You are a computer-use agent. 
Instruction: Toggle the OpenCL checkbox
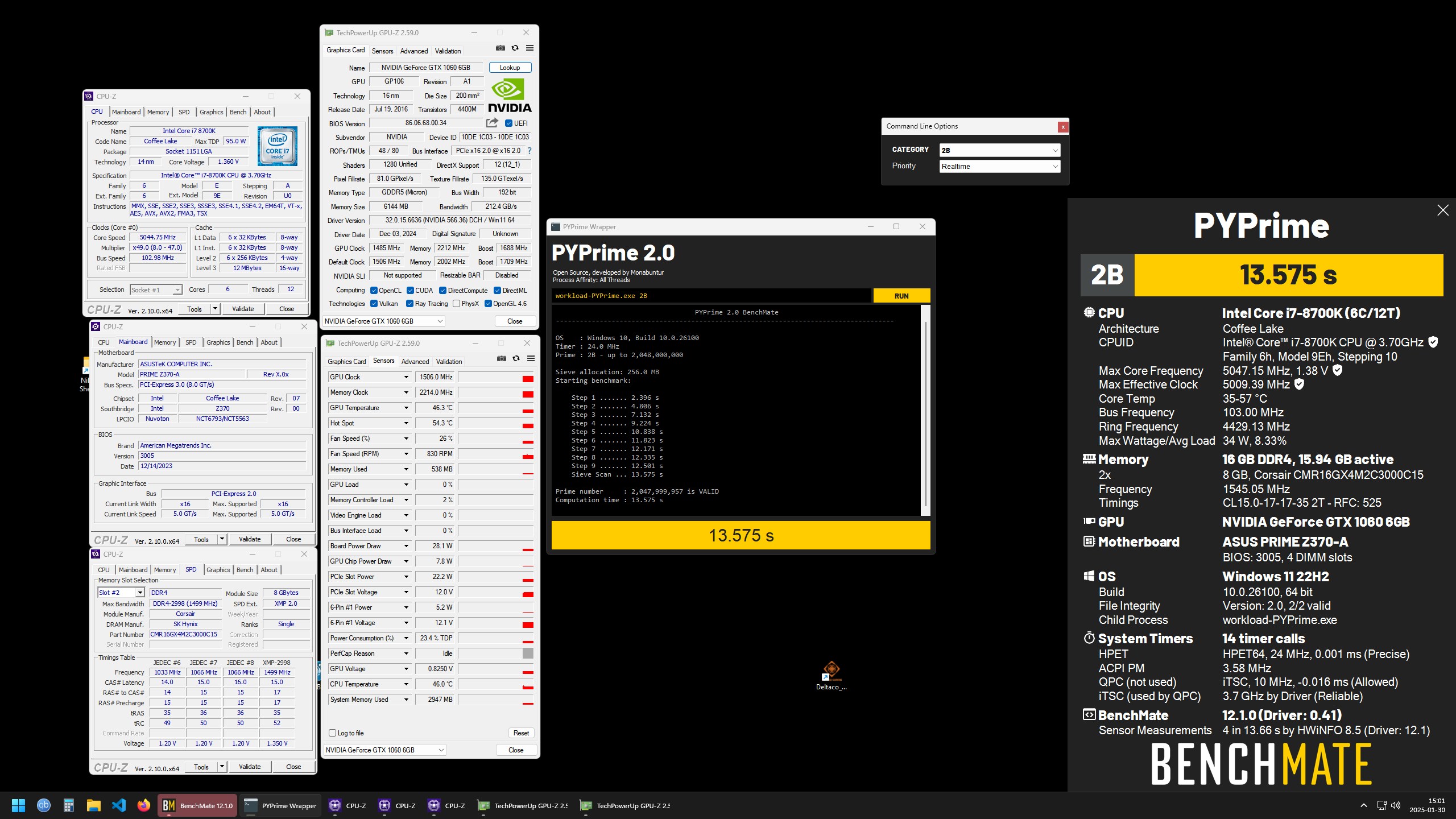pyautogui.click(x=374, y=291)
